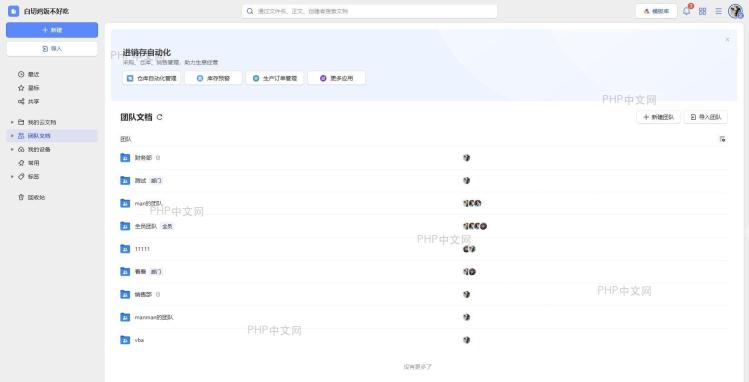This screenshot has height=382, width=749.
Task: Click the list filter icon at header right
Action: pyautogui.click(x=722, y=139)
